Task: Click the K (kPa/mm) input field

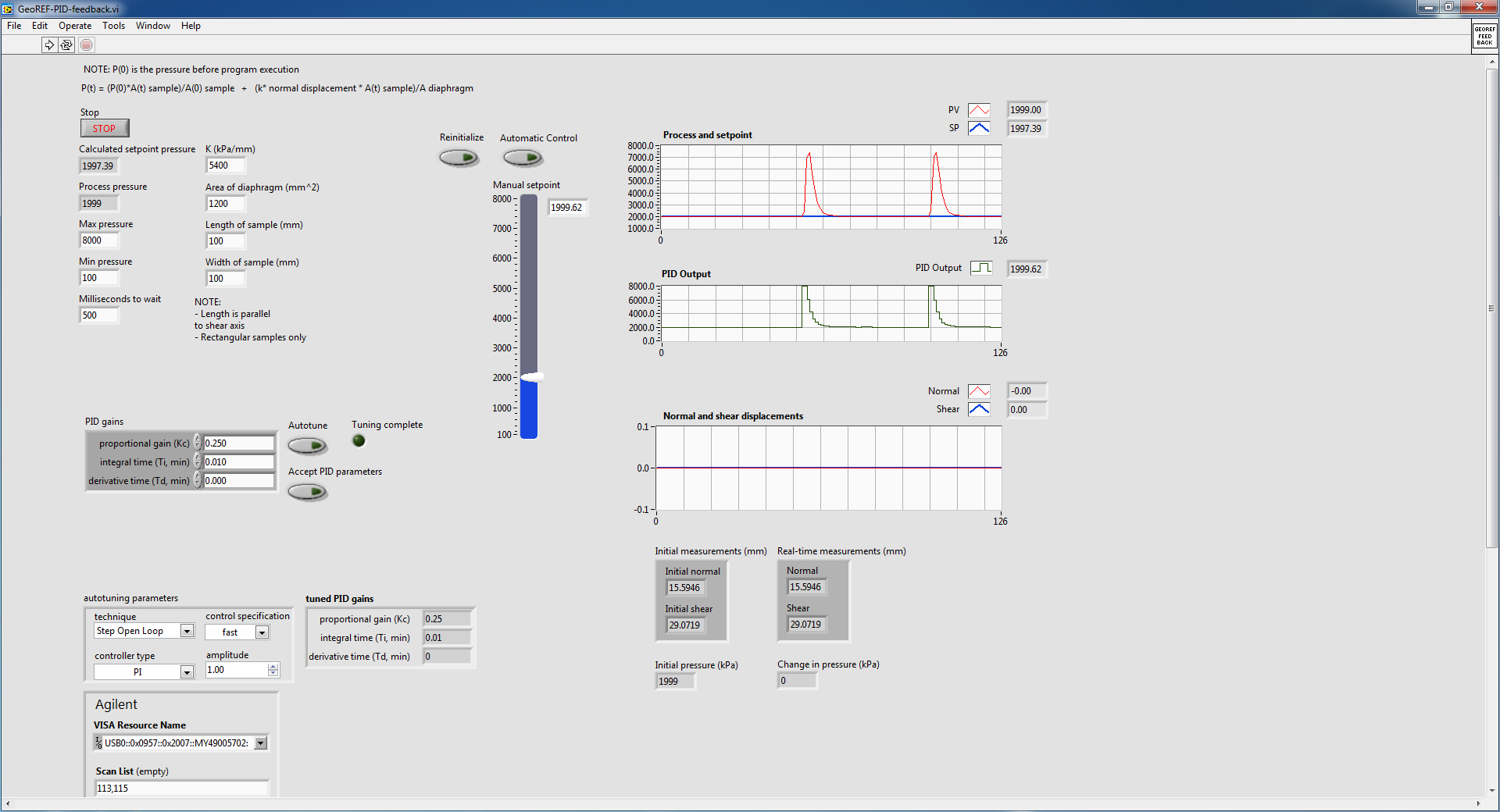Action: point(226,166)
